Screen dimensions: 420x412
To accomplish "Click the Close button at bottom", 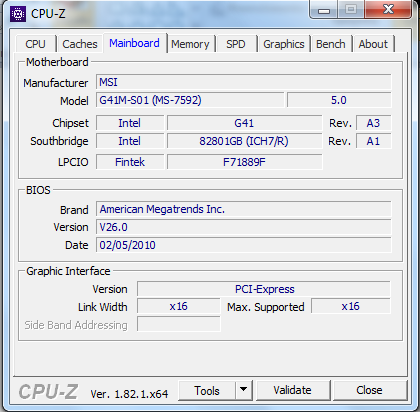I will (x=369, y=390).
